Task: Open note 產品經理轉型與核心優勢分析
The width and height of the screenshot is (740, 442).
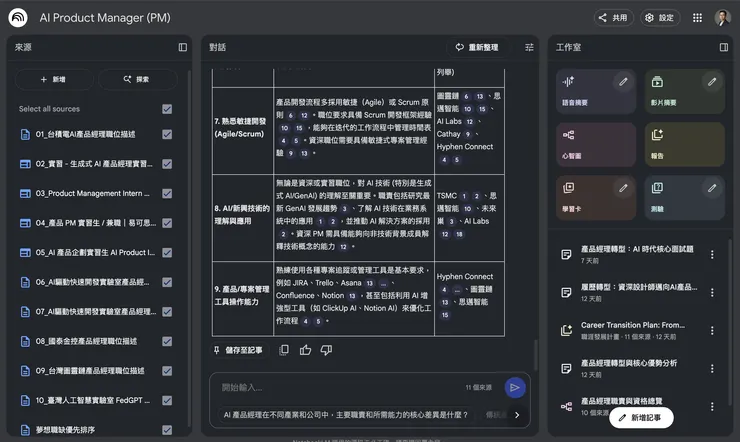Action: 629,363
